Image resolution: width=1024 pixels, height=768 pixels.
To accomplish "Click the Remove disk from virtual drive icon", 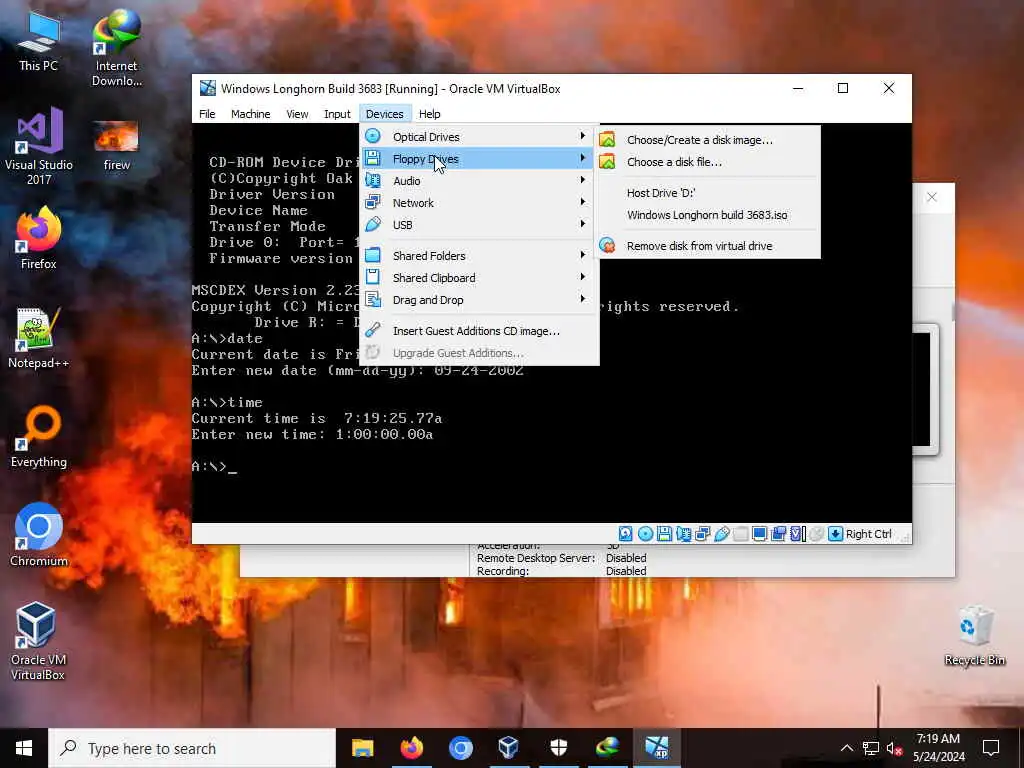I will point(607,246).
